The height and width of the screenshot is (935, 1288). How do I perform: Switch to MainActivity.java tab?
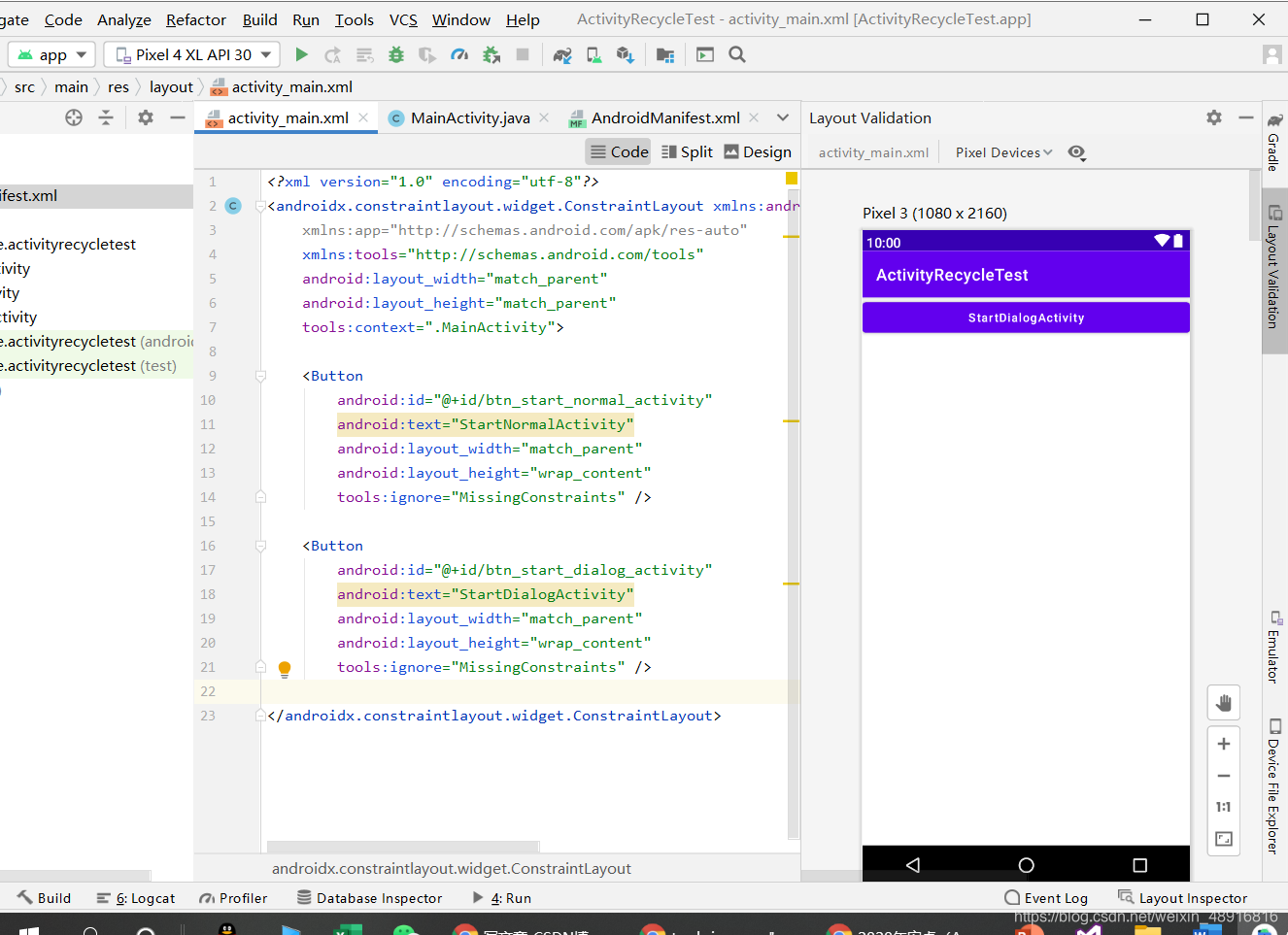tap(470, 117)
